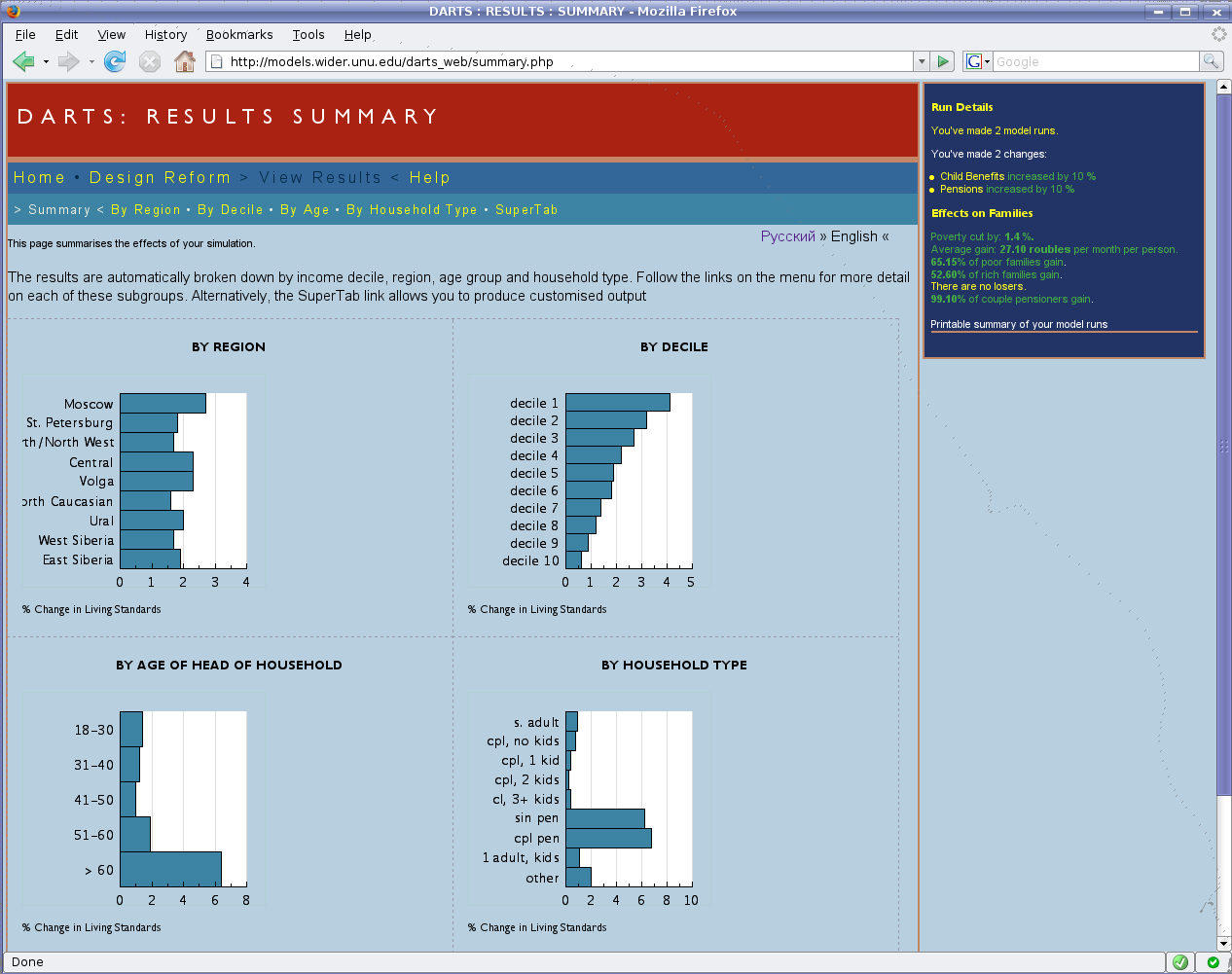Click the vertical scrollbar down arrow
This screenshot has width=1232, height=974.
coord(1223,943)
